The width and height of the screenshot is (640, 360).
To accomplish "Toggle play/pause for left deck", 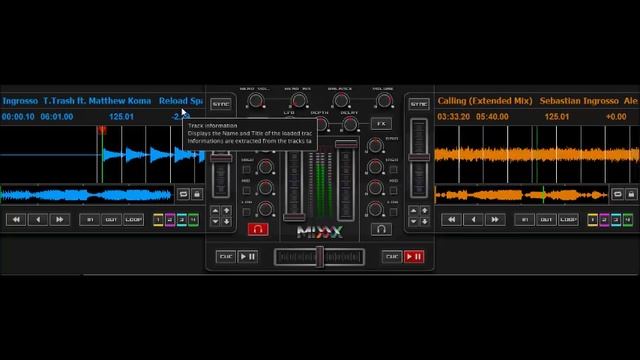I will pos(248,256).
